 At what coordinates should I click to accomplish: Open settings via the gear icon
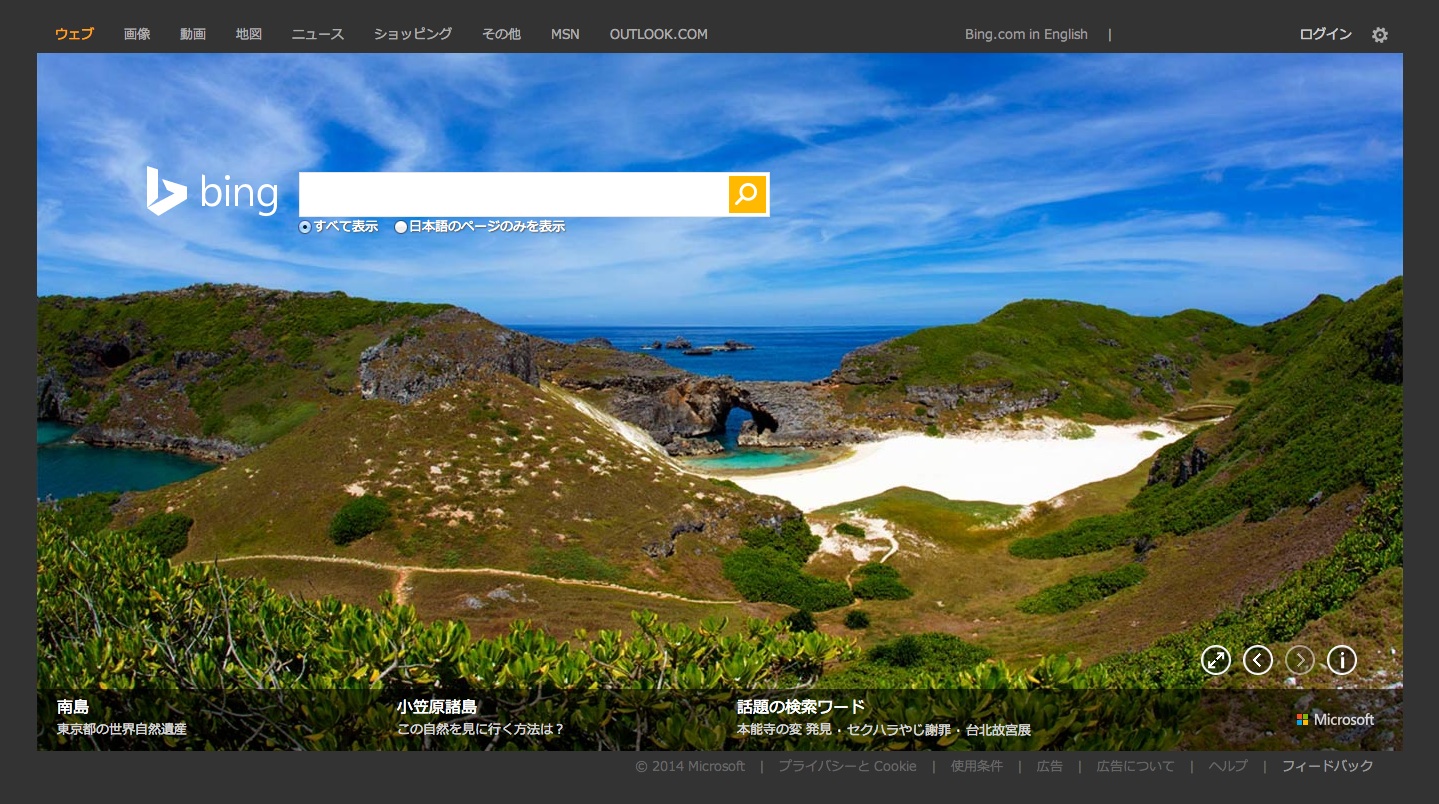pos(1380,35)
